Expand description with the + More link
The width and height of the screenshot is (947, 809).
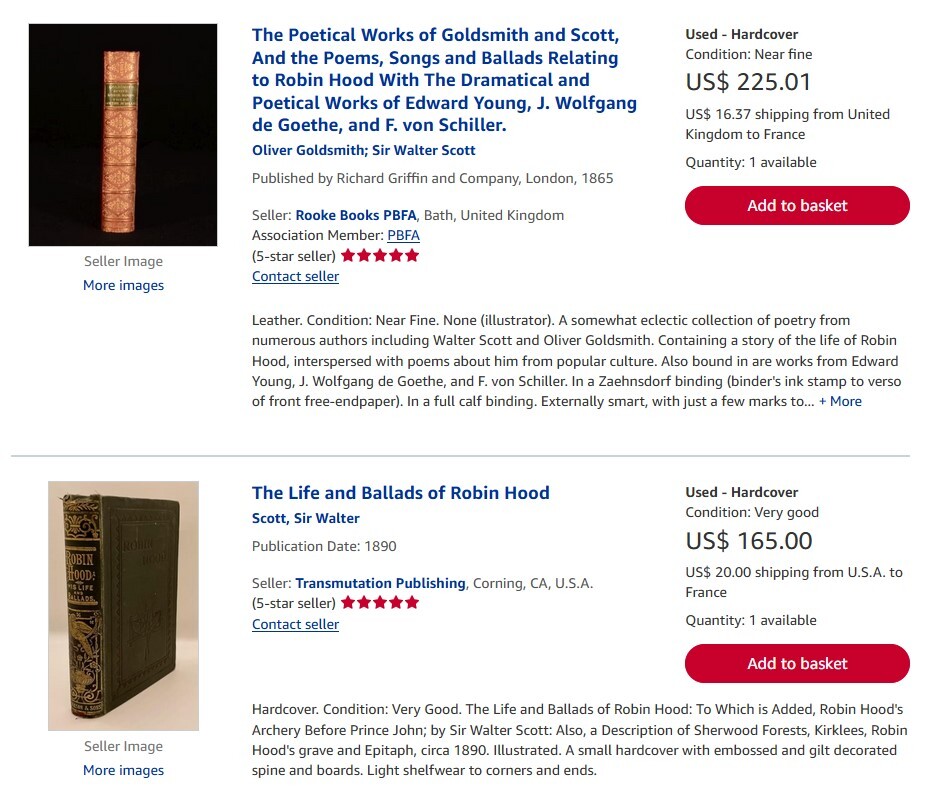[840, 401]
